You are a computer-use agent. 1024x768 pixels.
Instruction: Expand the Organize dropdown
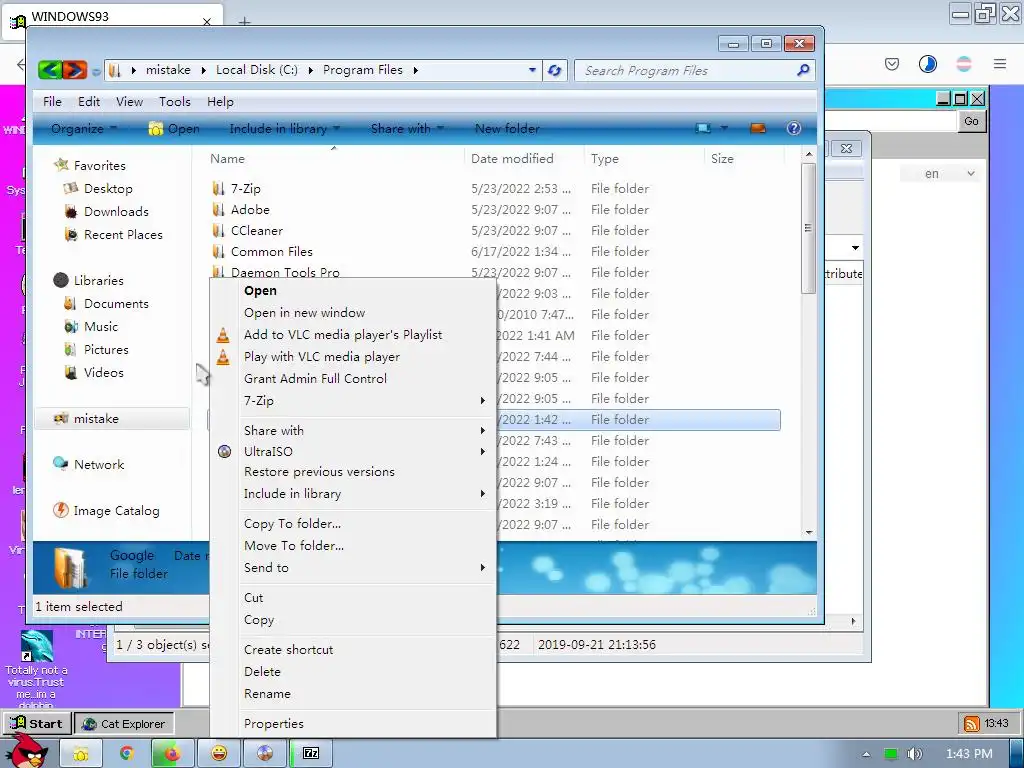(x=84, y=129)
